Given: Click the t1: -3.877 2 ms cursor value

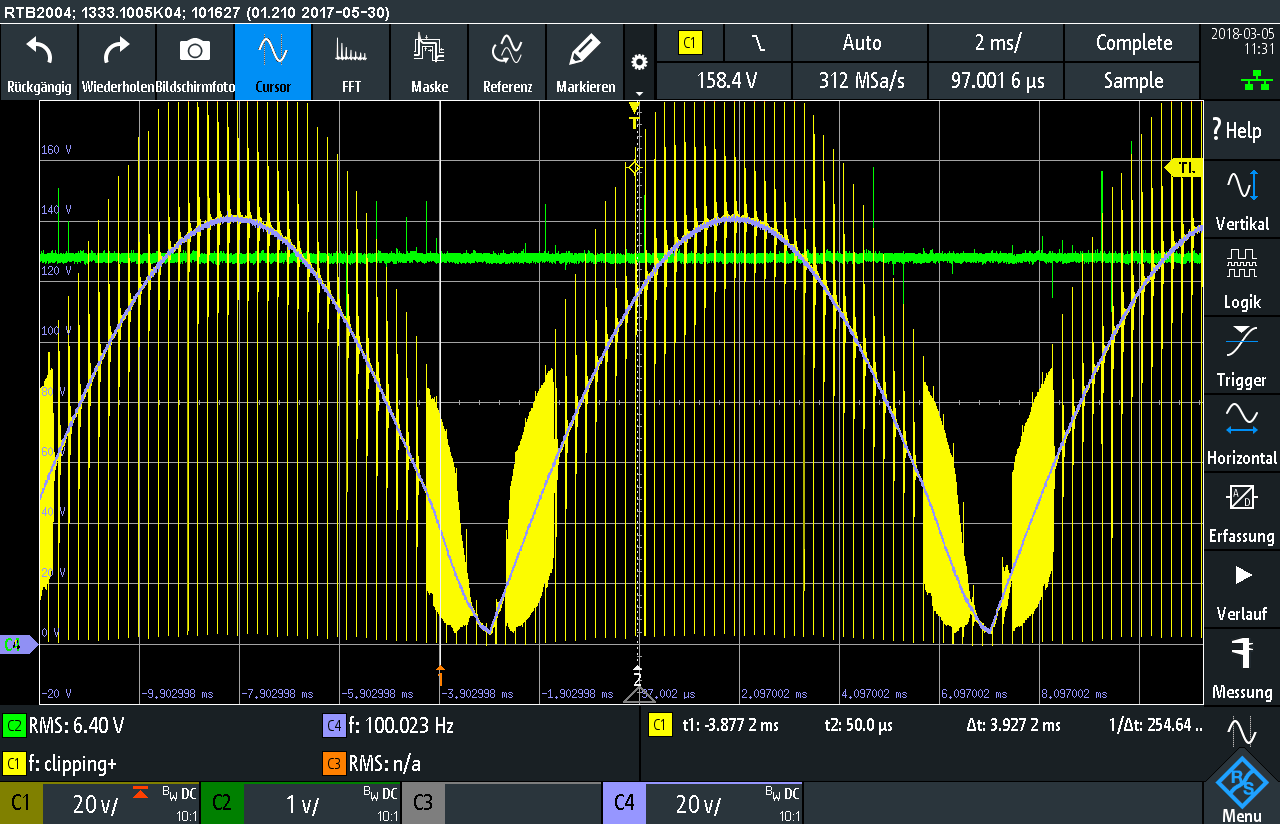Looking at the screenshot, I should [729, 725].
